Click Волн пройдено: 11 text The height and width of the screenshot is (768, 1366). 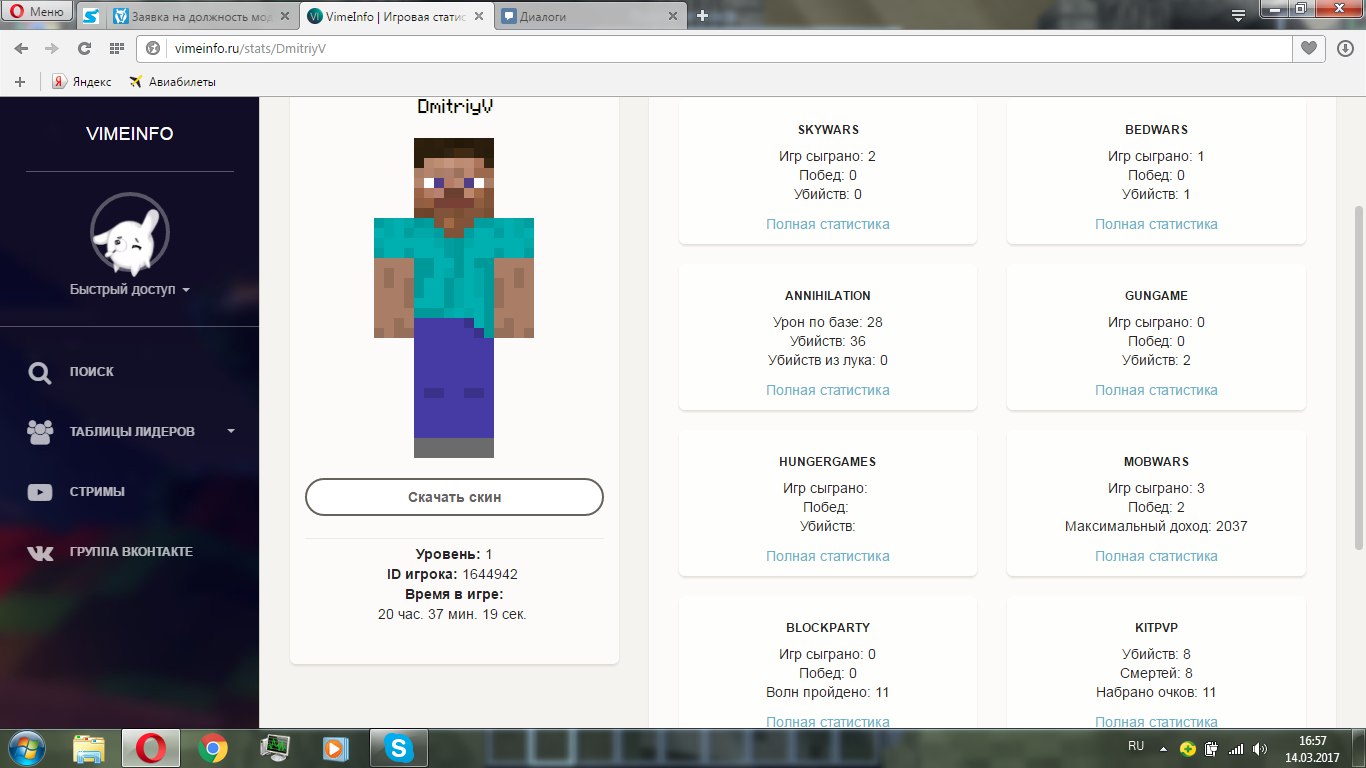(828, 692)
